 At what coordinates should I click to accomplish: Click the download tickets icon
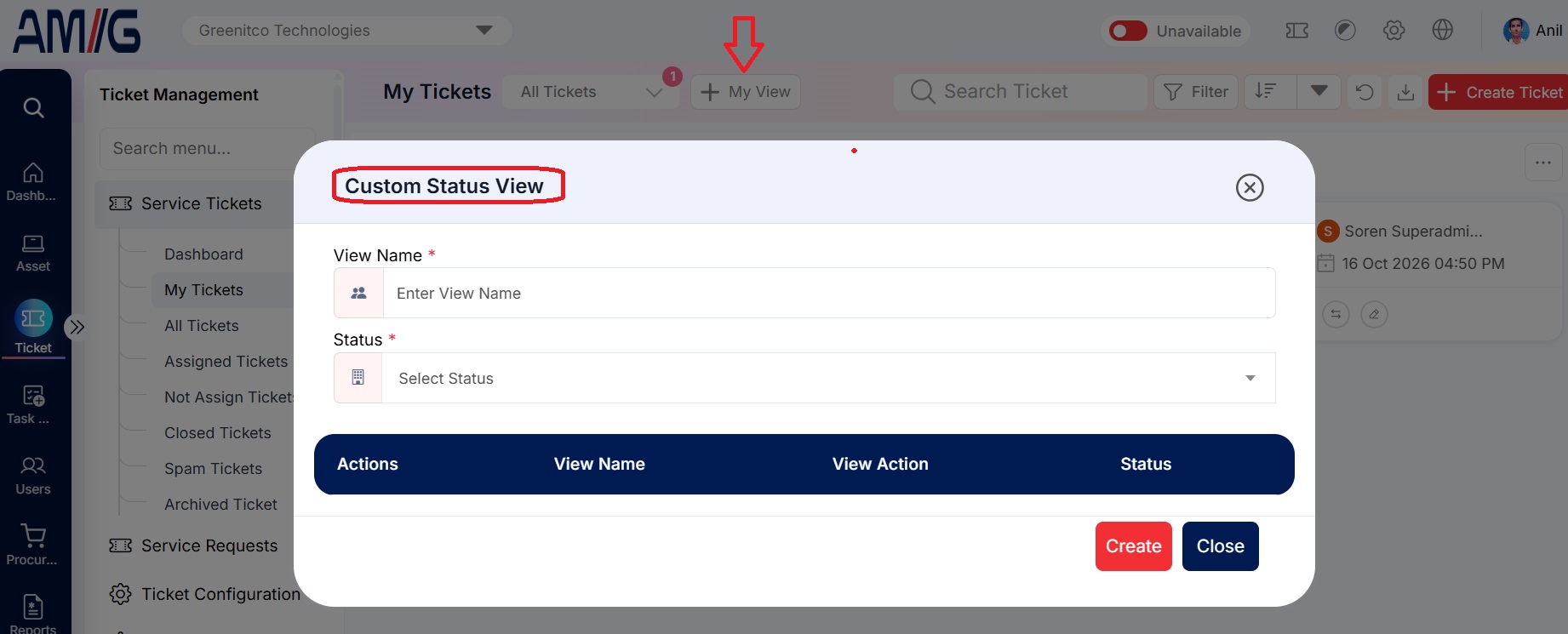point(1405,92)
